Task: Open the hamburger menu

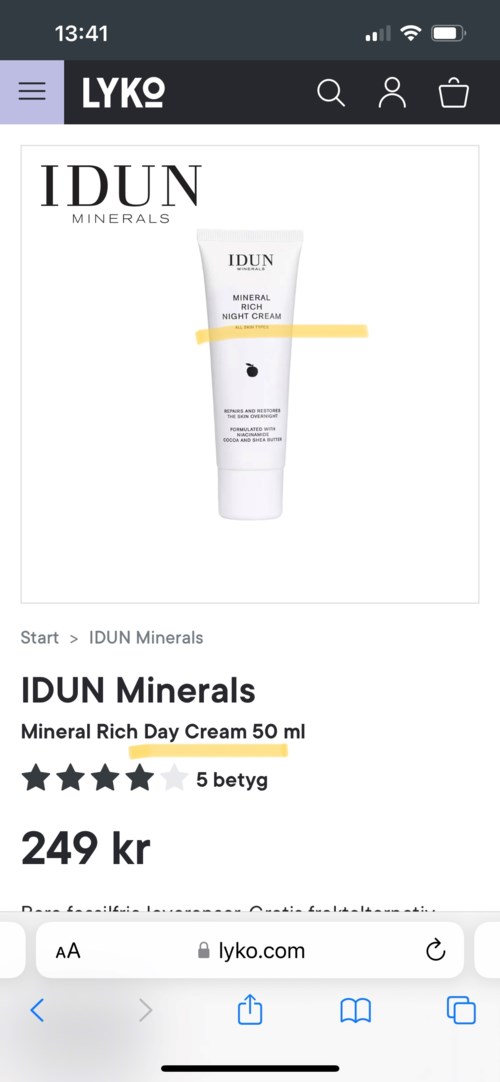Action: pyautogui.click(x=32, y=92)
